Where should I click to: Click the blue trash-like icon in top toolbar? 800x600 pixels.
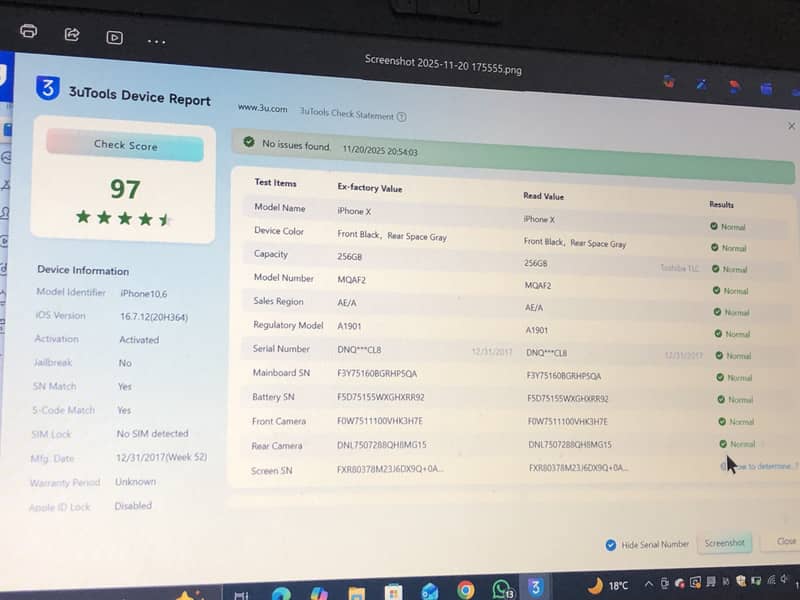(766, 89)
